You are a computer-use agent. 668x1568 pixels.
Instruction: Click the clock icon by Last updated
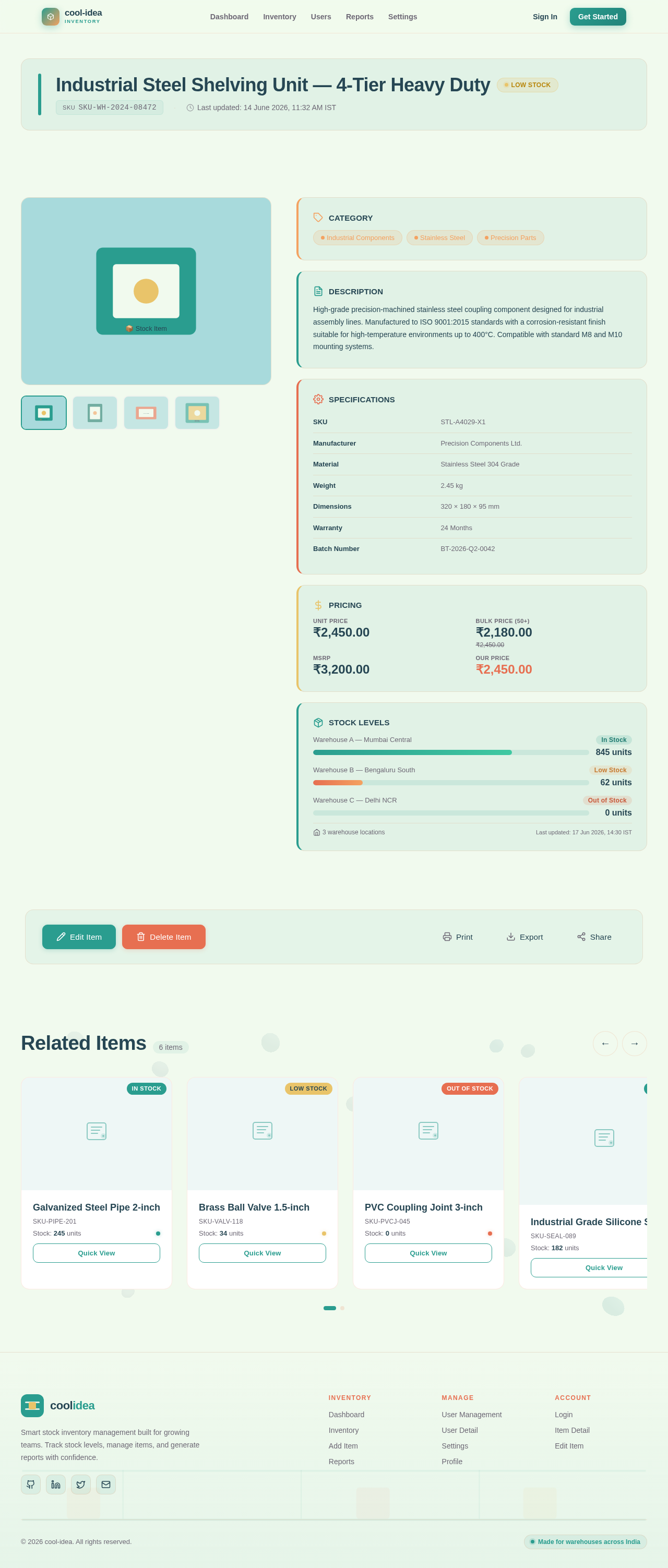point(190,107)
